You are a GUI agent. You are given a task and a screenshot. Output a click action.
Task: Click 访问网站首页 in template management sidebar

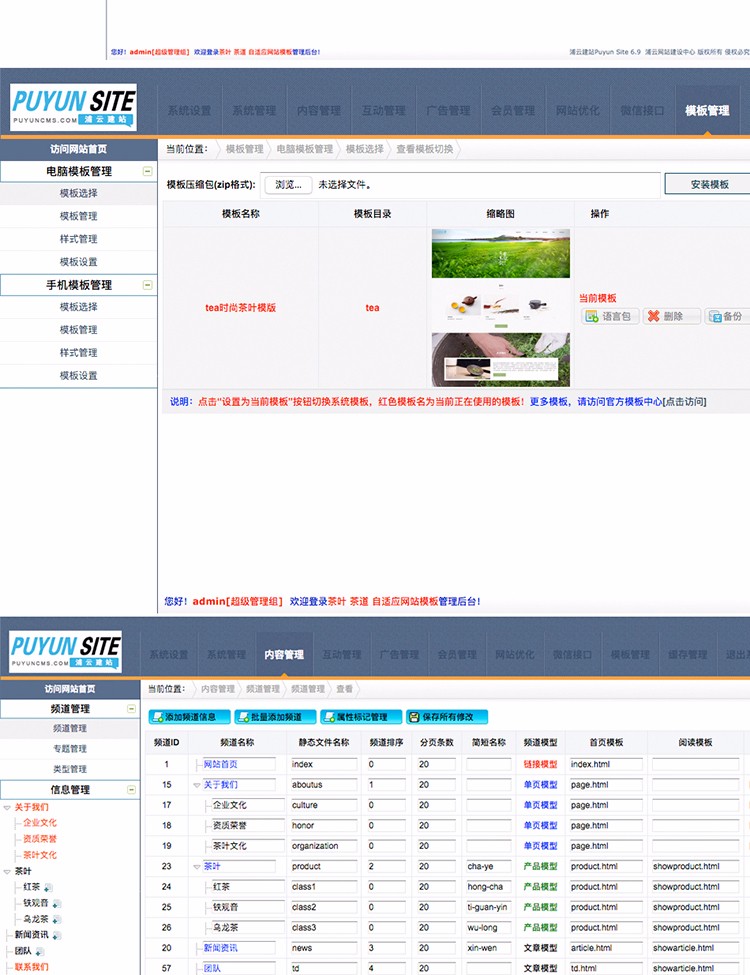(78, 149)
